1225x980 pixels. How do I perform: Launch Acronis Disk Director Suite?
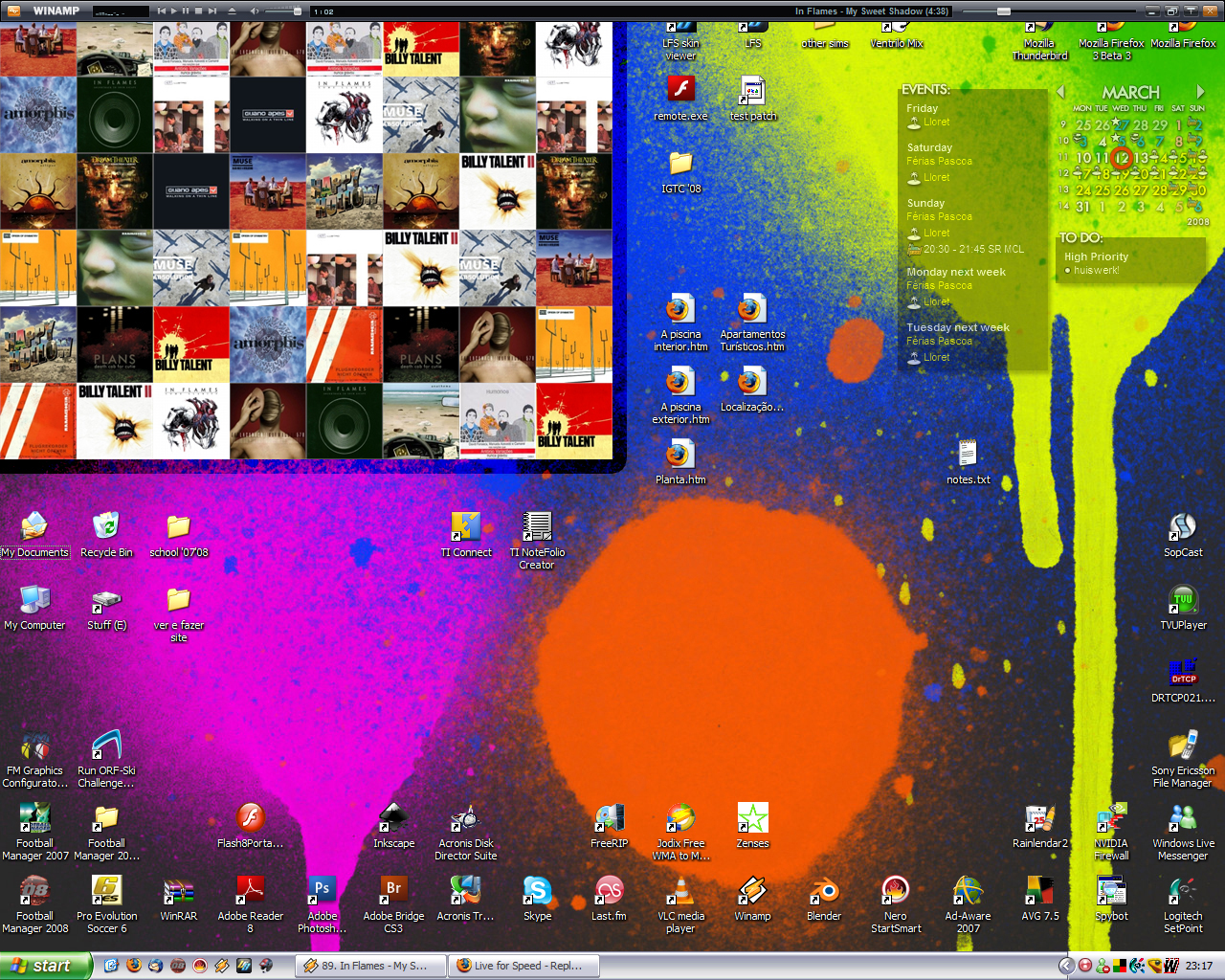[466, 832]
